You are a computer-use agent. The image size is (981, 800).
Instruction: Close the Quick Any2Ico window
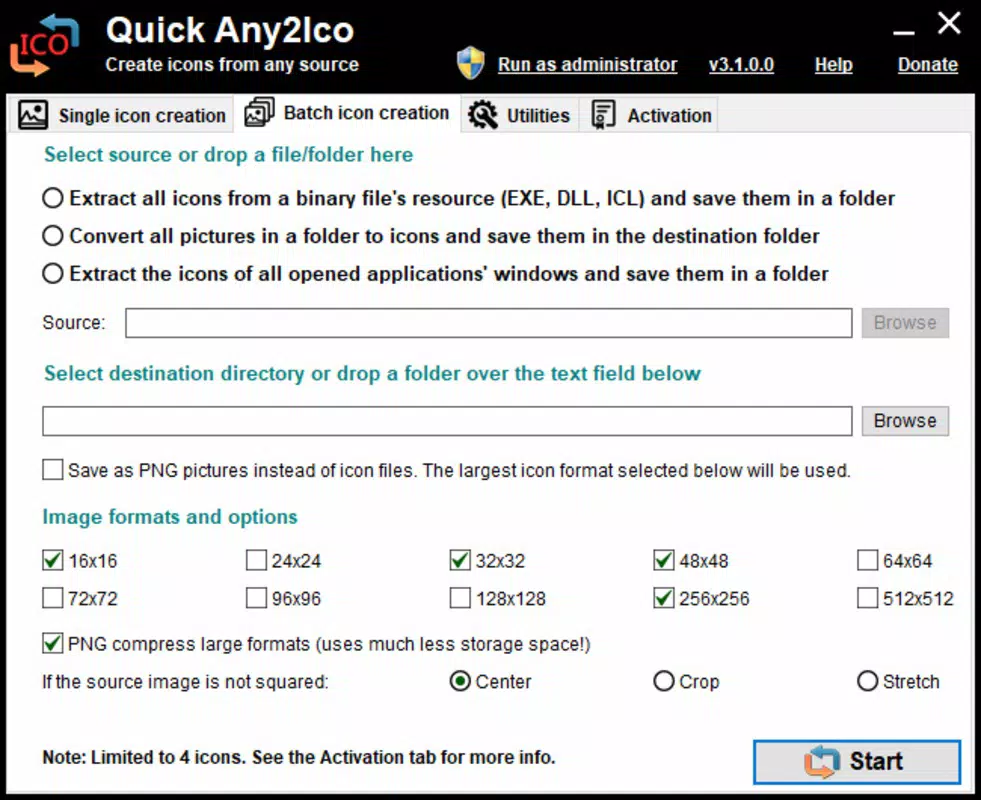click(949, 24)
